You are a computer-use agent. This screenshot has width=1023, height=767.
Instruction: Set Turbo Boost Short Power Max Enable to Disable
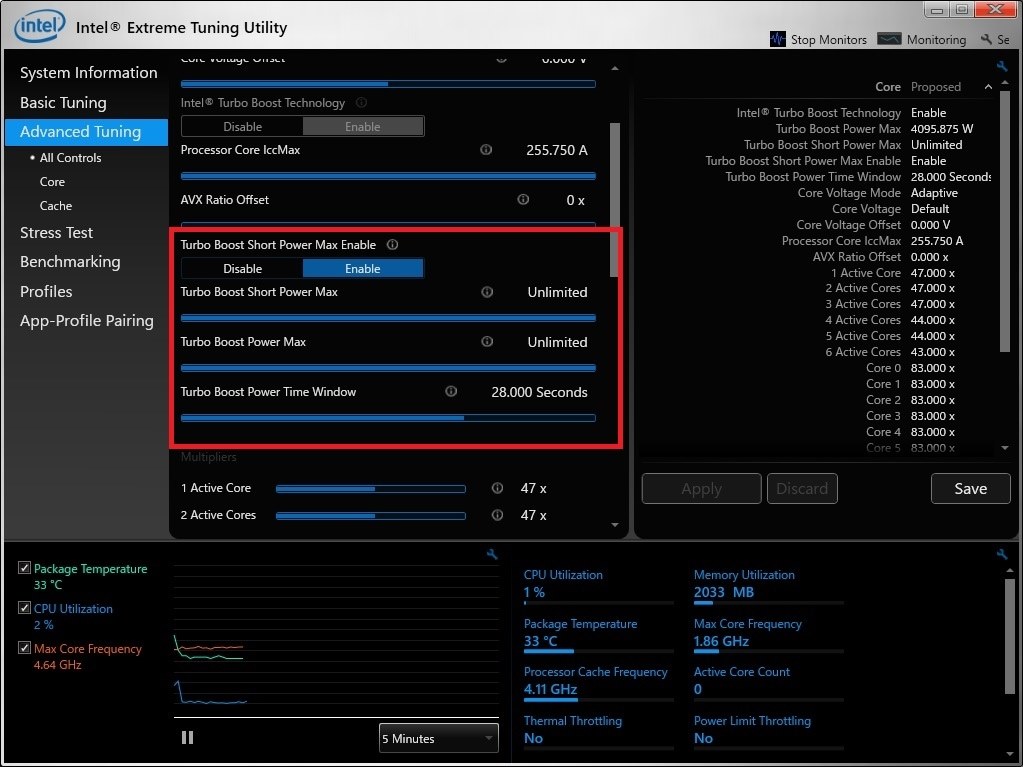click(242, 269)
